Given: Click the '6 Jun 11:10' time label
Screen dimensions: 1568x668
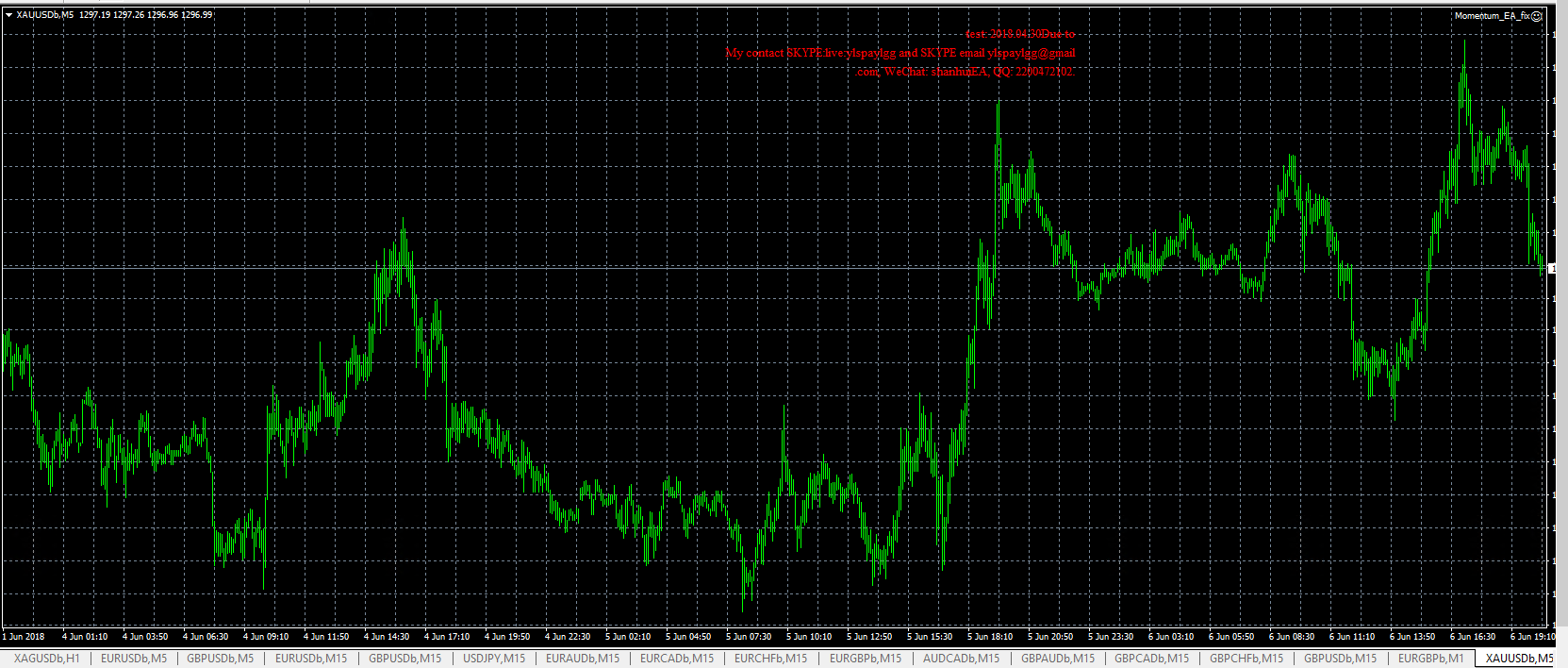Looking at the screenshot, I should click(x=1352, y=637).
